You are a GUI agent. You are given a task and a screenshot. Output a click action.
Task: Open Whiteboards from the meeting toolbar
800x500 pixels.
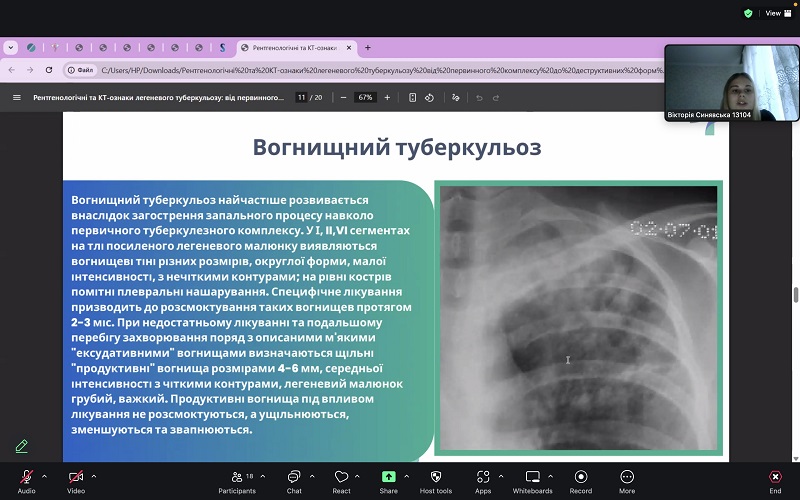pyautogui.click(x=532, y=477)
